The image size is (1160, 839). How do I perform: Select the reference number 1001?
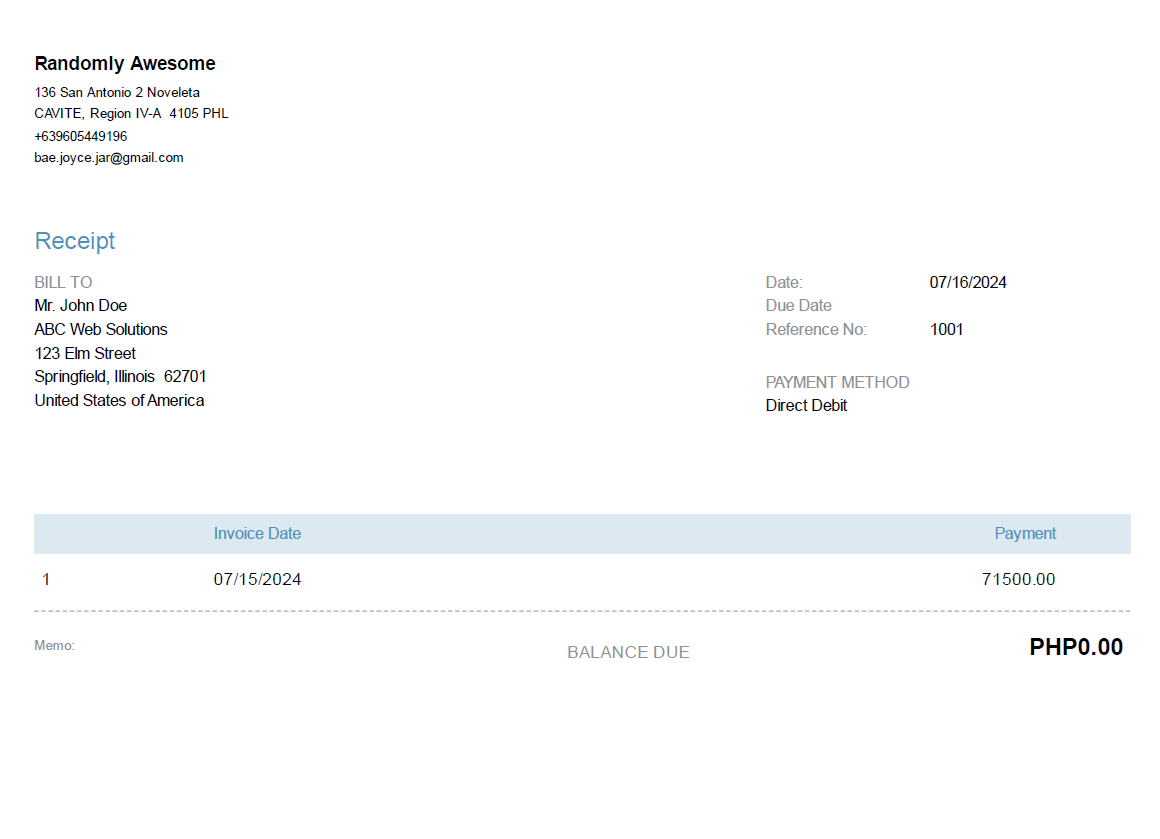pyautogui.click(x=946, y=329)
